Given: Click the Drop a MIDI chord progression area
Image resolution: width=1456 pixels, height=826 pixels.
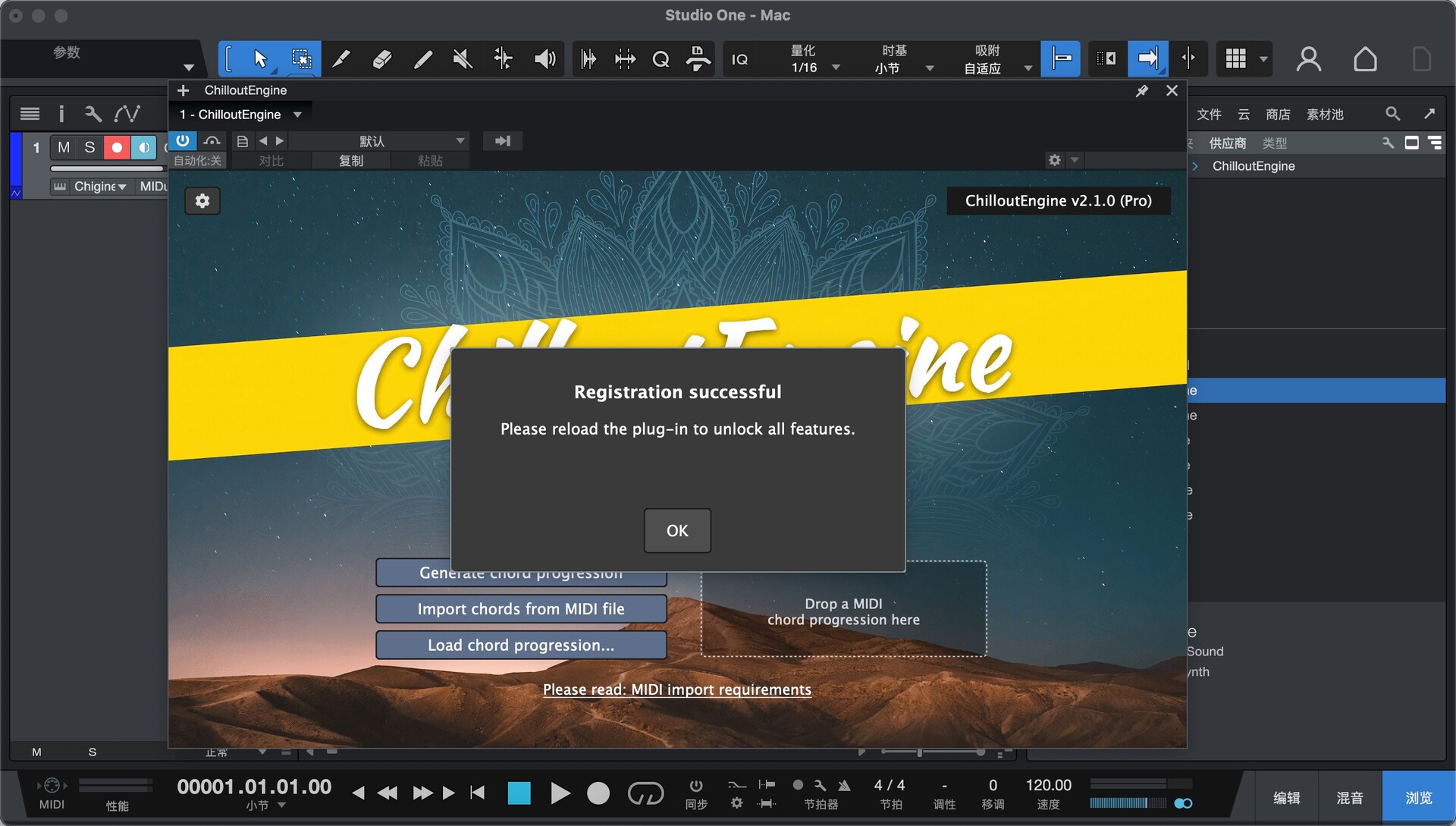Looking at the screenshot, I should coord(843,609).
